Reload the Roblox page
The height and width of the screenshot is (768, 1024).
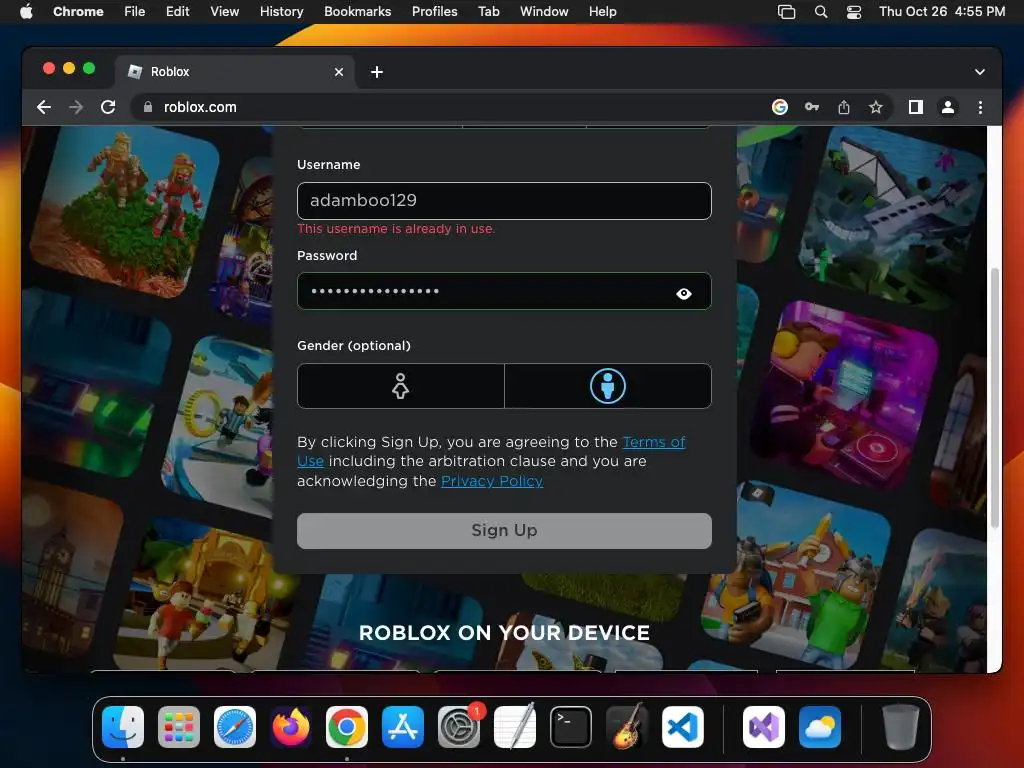[x=108, y=107]
